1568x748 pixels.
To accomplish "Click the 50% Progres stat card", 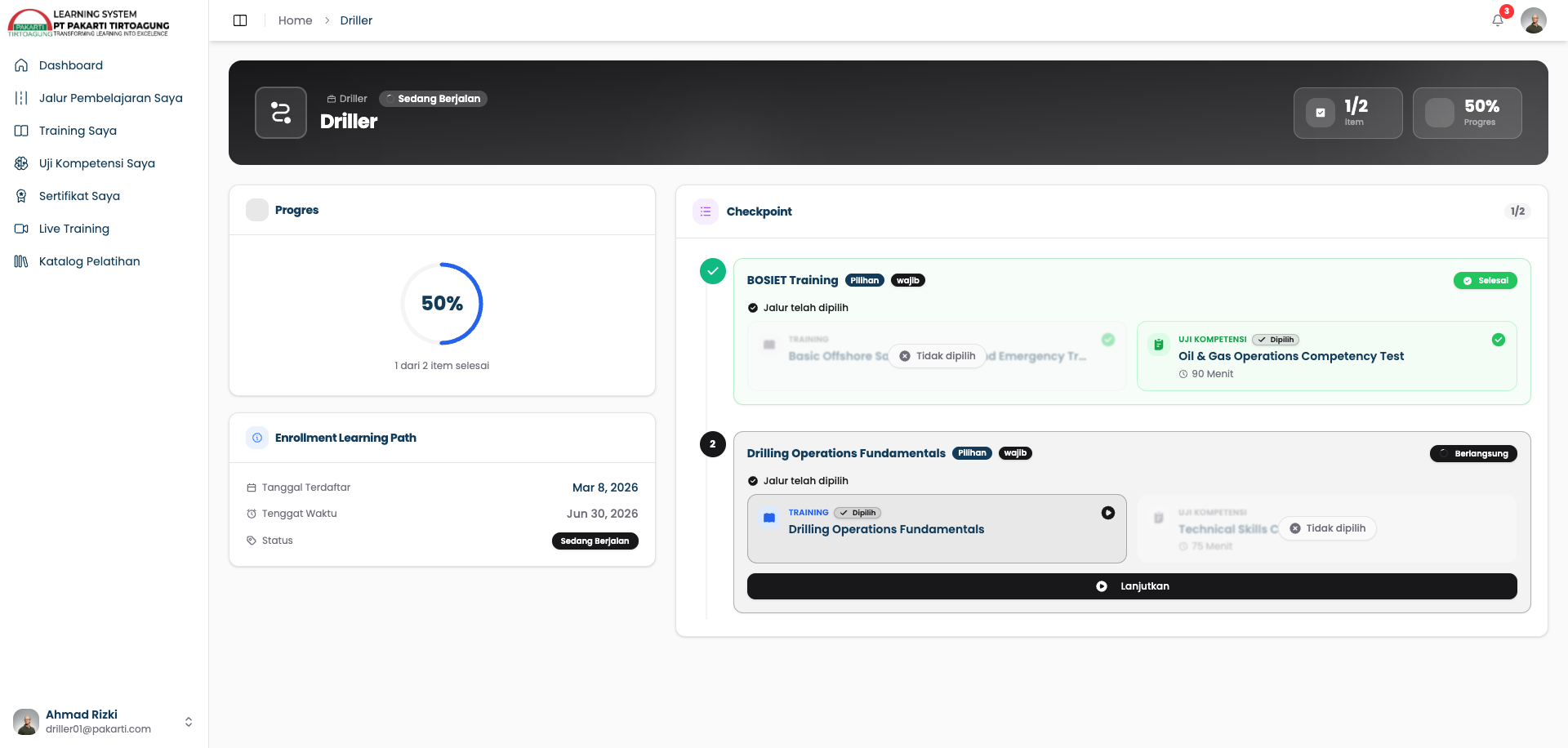I will [1468, 113].
